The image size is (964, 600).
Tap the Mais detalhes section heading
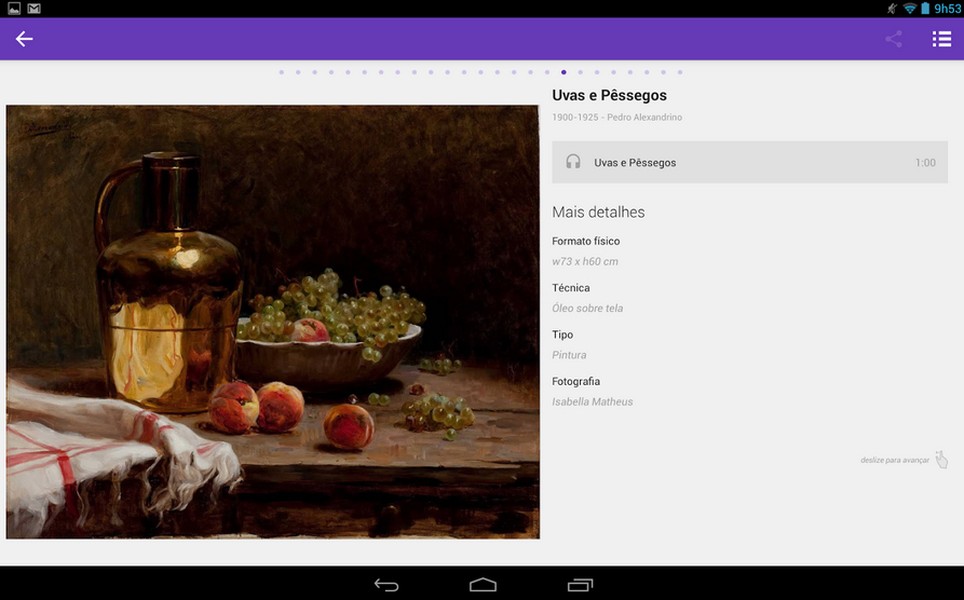point(598,212)
